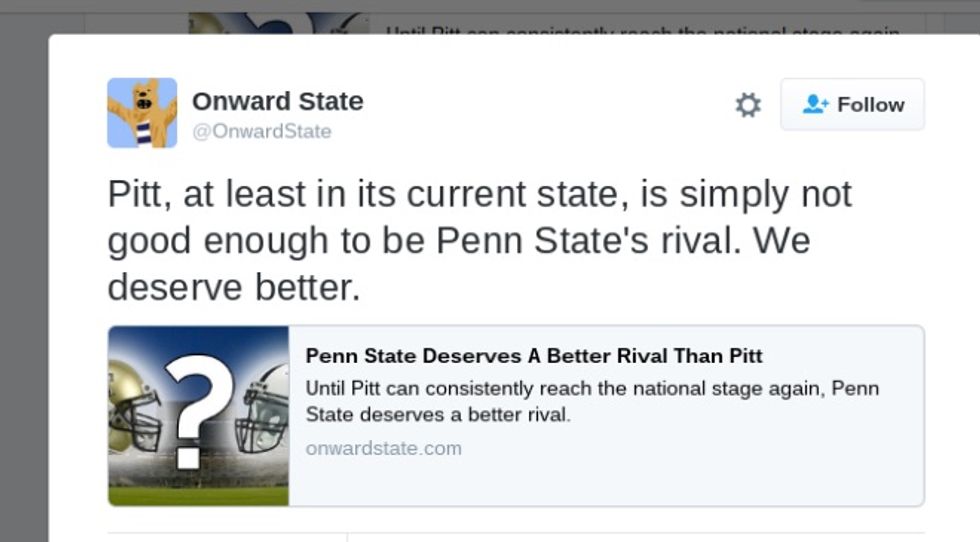Click the "deserve better." ending line of tweet
980x542 pixels.
tap(233, 287)
